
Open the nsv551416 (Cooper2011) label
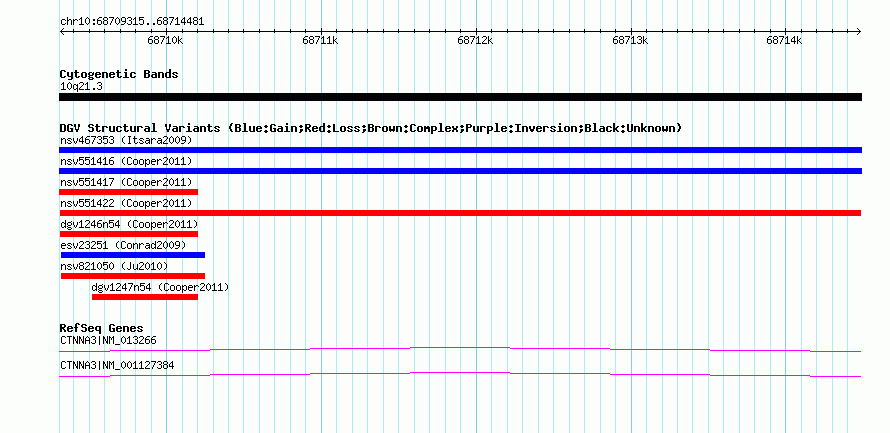[126, 162]
